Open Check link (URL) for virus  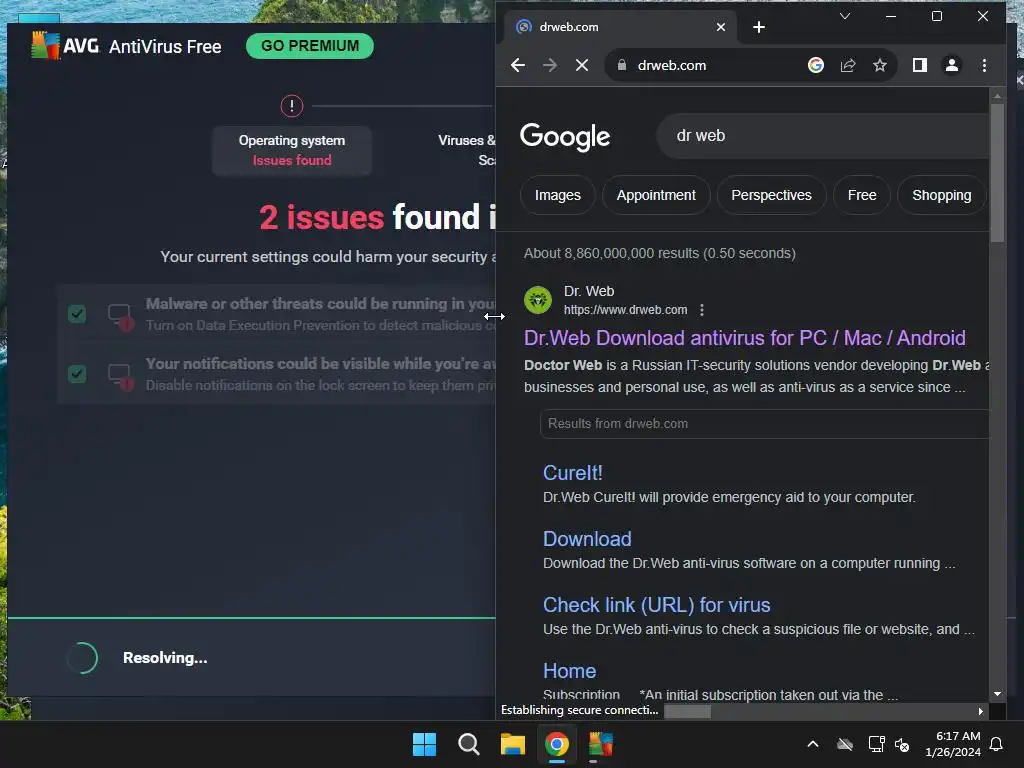656,605
